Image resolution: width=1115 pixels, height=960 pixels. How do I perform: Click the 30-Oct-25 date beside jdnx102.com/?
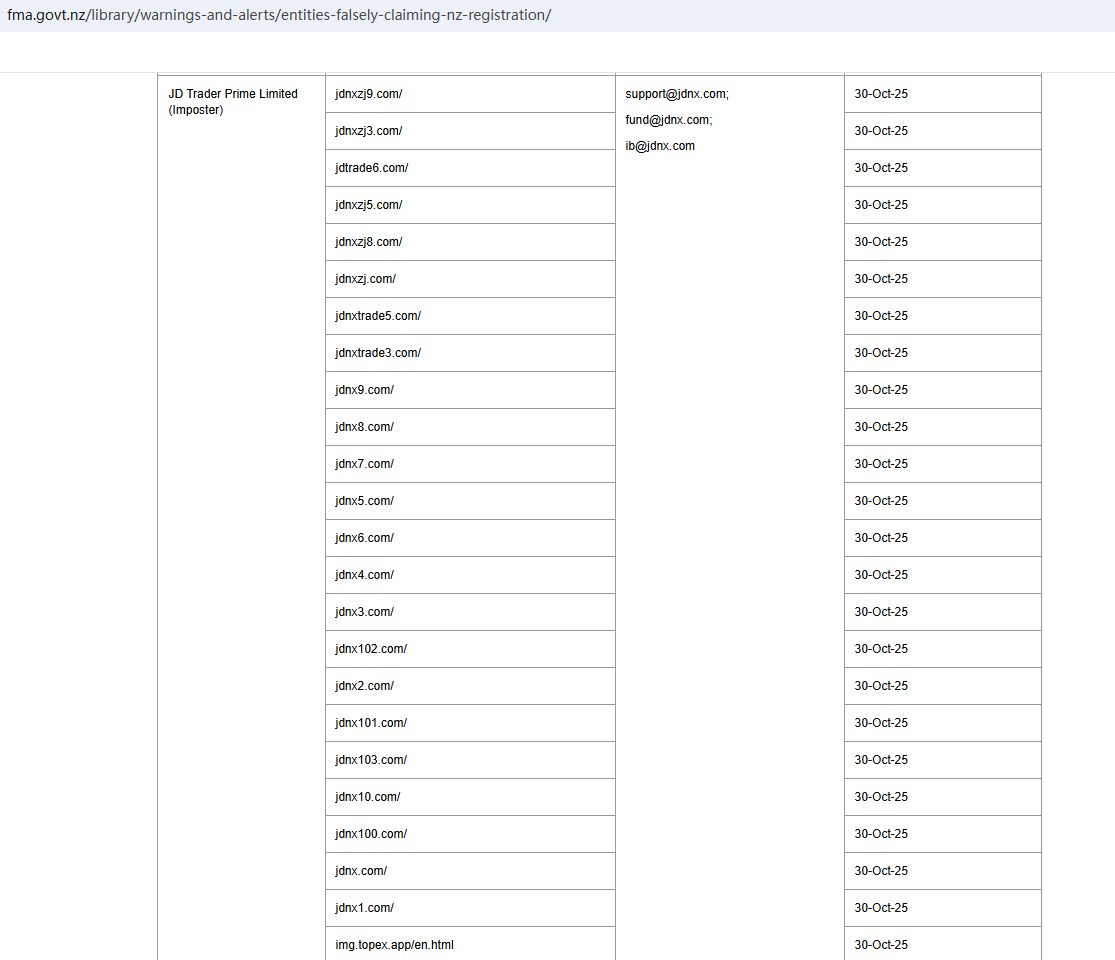point(881,649)
